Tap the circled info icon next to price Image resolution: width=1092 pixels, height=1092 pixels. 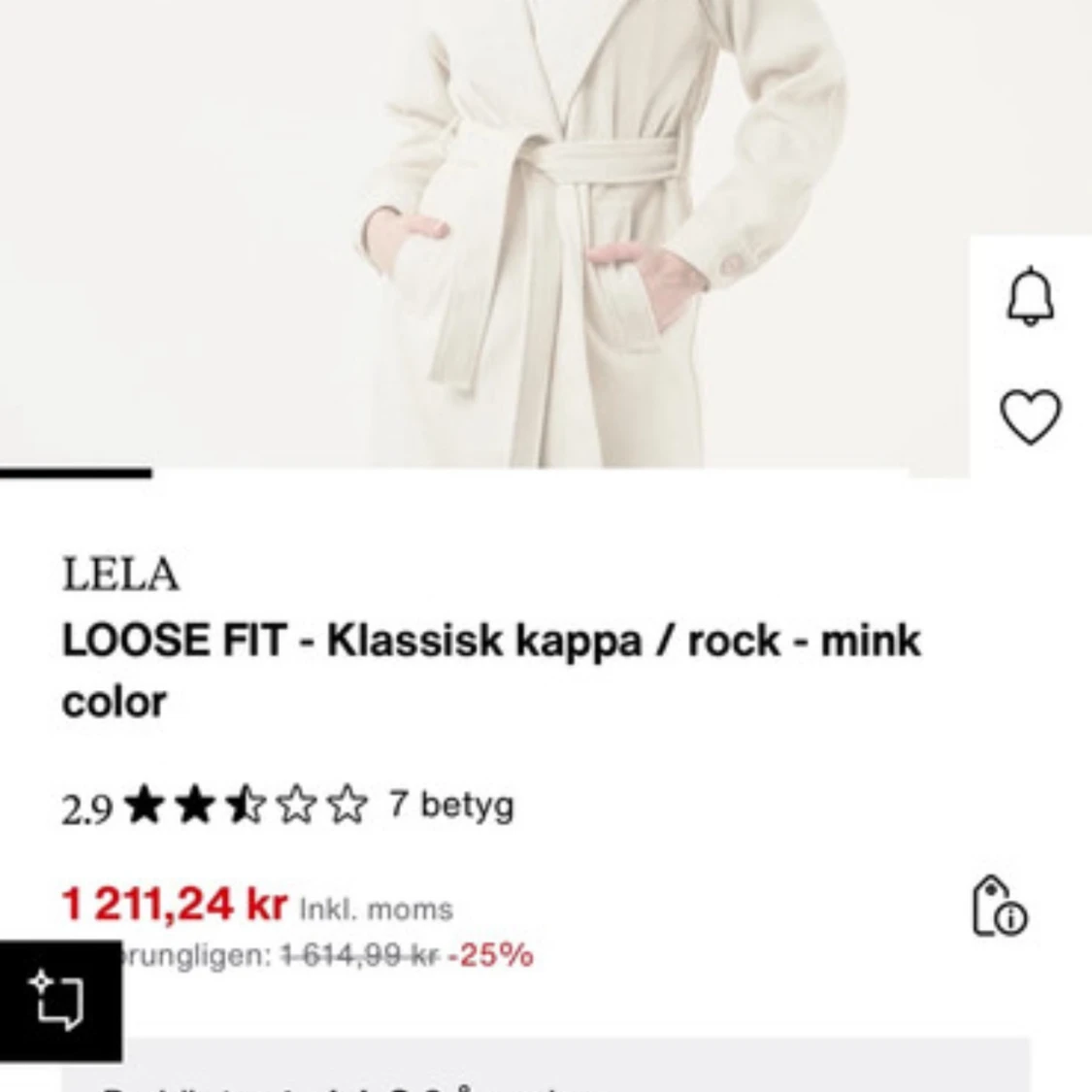pos(1012,918)
